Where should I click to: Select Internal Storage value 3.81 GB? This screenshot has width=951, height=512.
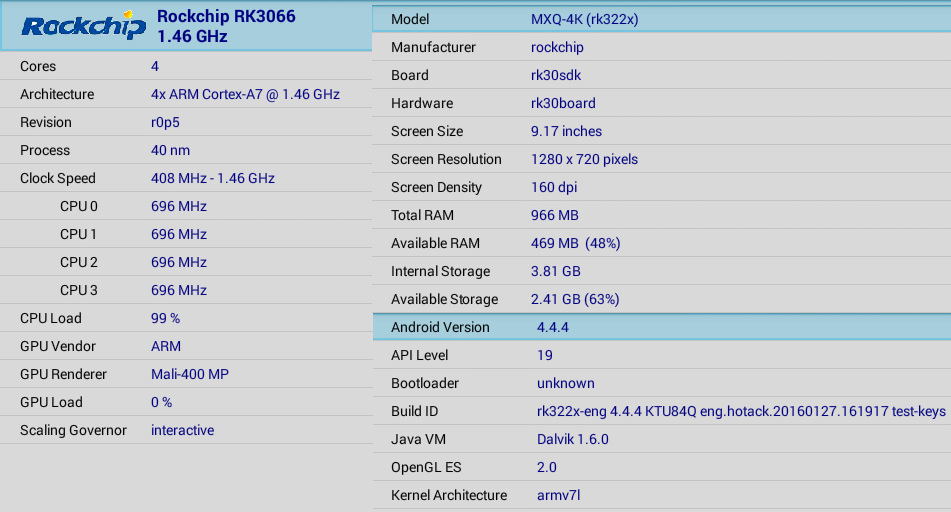click(556, 271)
